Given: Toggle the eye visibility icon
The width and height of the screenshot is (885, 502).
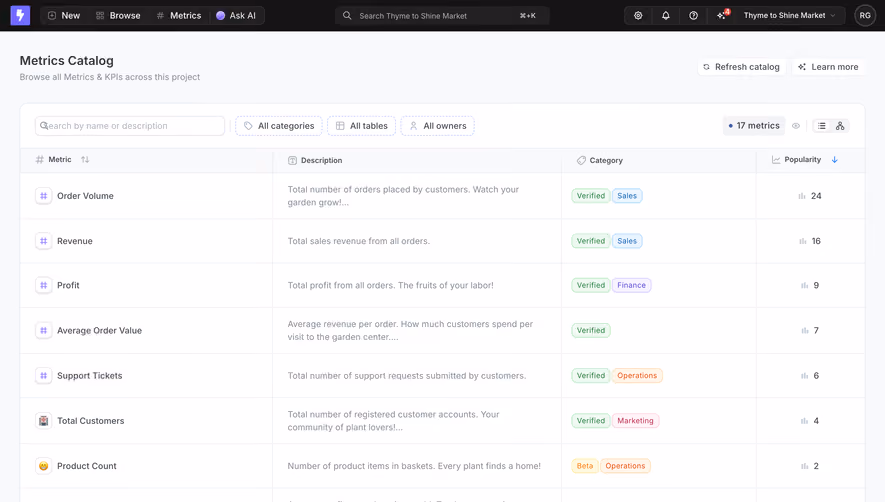Looking at the screenshot, I should pyautogui.click(x=796, y=125).
